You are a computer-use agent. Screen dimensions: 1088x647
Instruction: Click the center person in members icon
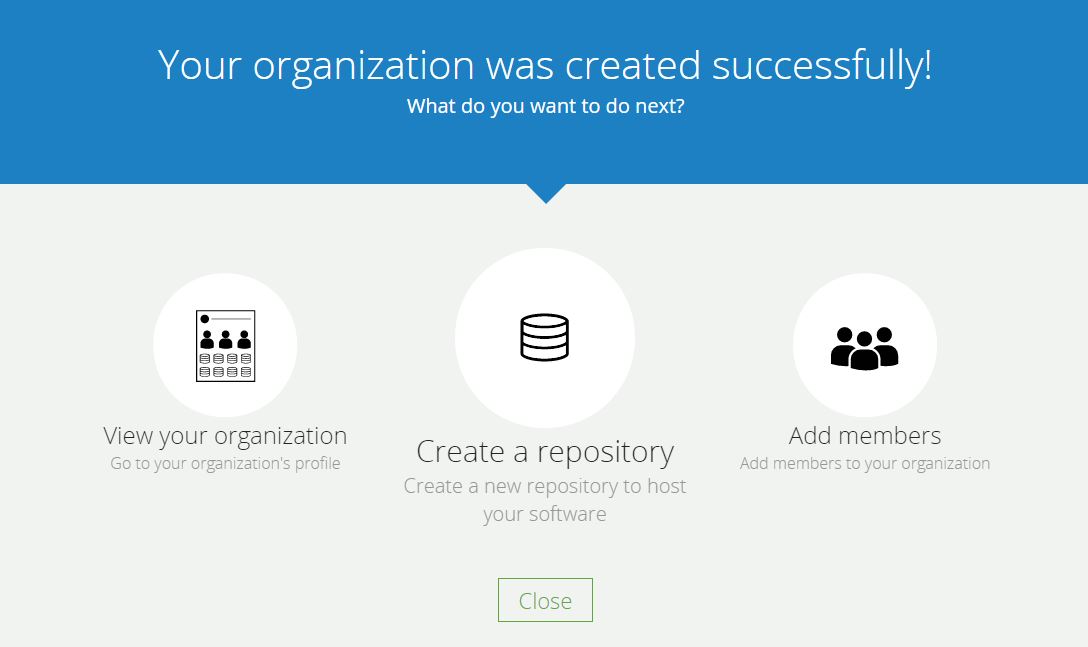865,351
